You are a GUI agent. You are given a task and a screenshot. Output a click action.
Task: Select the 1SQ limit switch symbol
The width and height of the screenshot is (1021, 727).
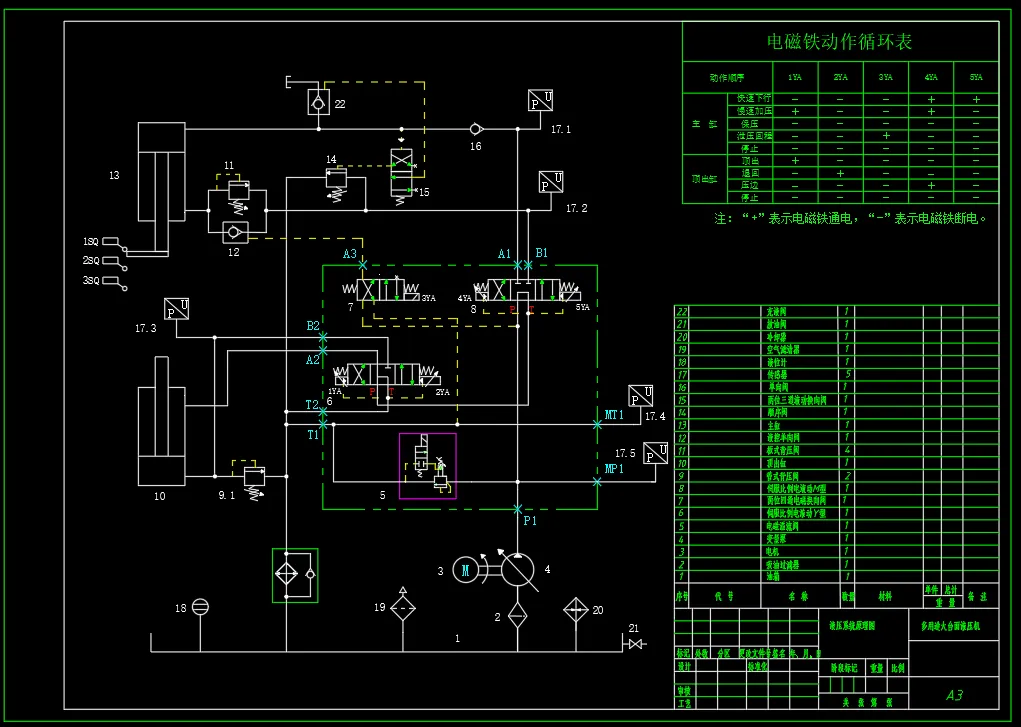[115, 243]
